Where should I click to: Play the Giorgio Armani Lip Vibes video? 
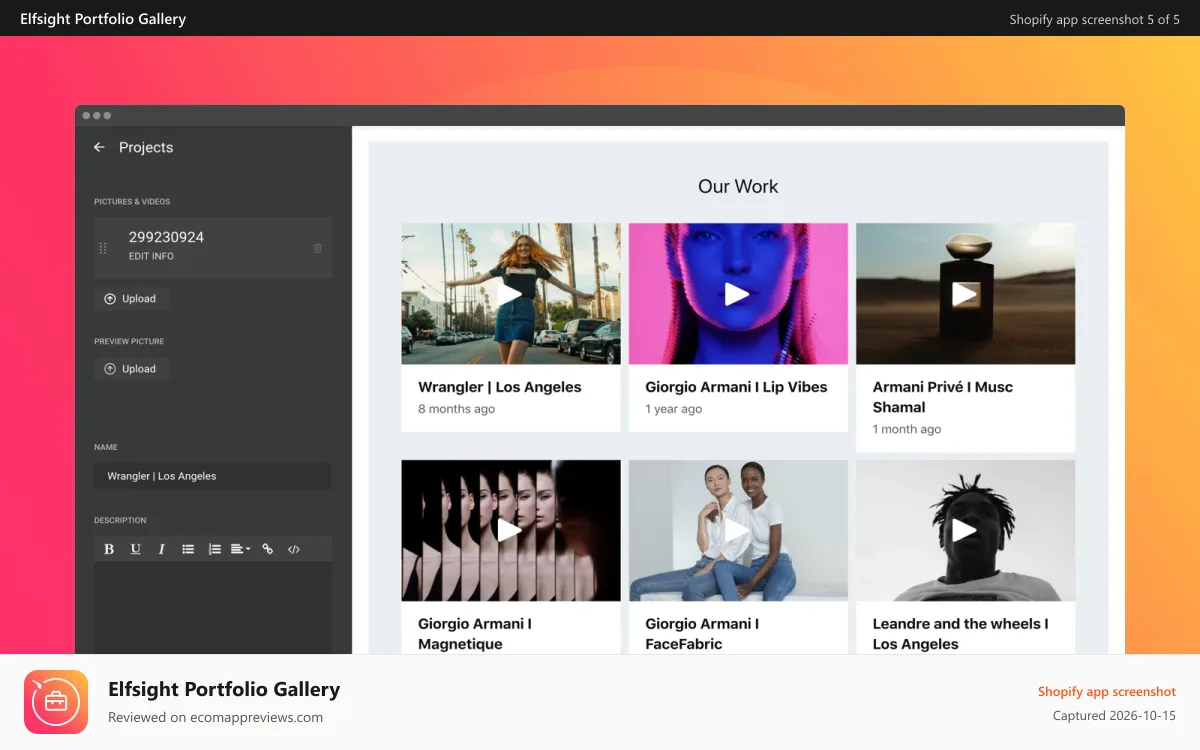737,294
